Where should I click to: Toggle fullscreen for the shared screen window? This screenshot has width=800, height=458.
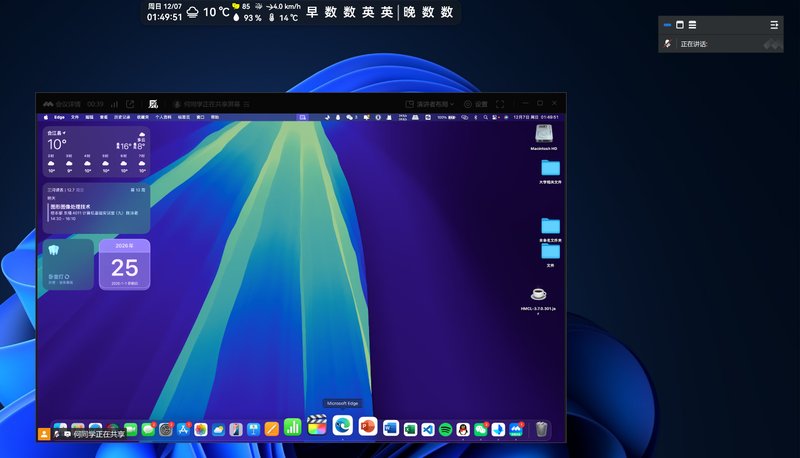[500, 104]
